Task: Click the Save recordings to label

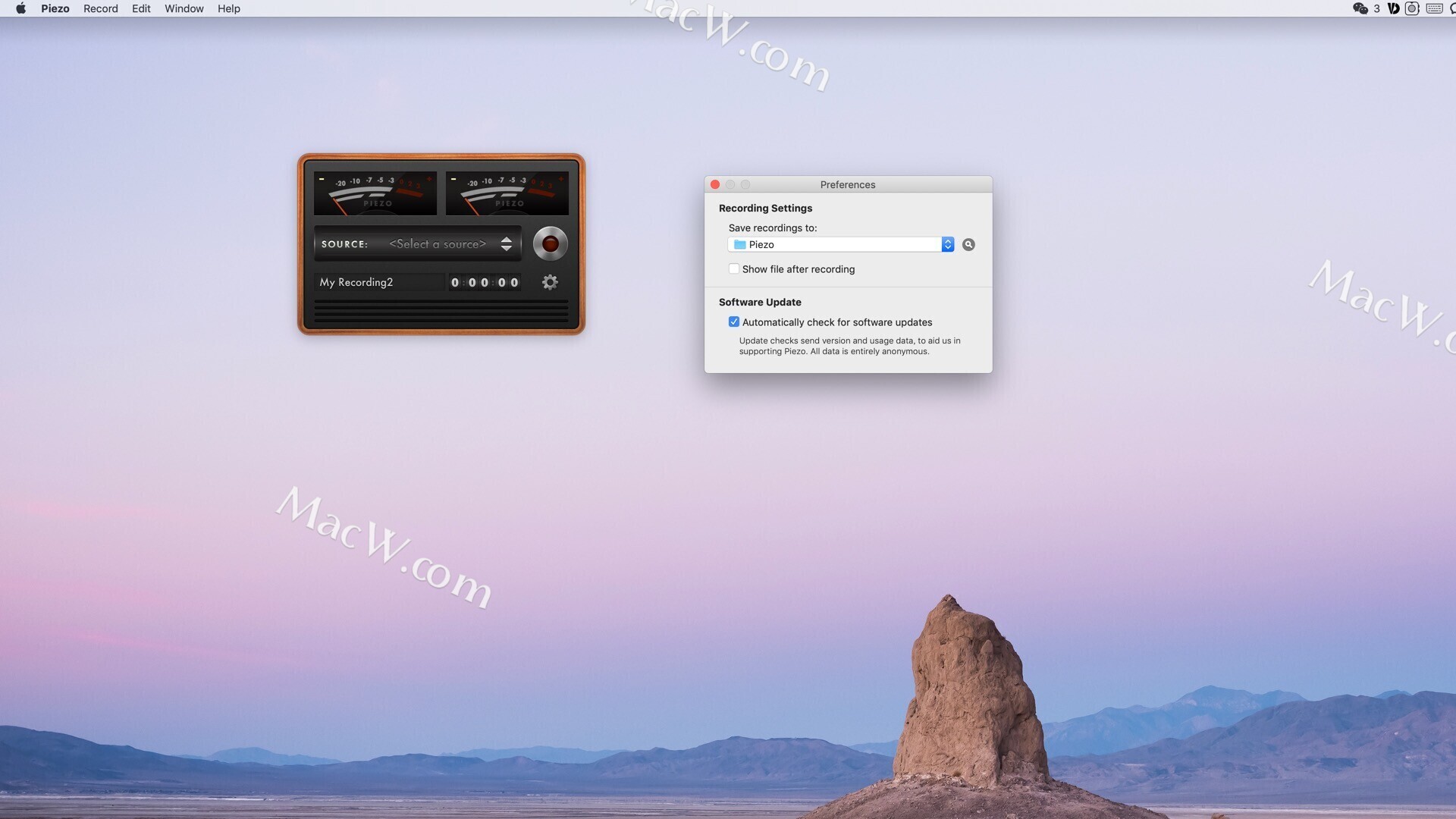Action: click(x=773, y=227)
